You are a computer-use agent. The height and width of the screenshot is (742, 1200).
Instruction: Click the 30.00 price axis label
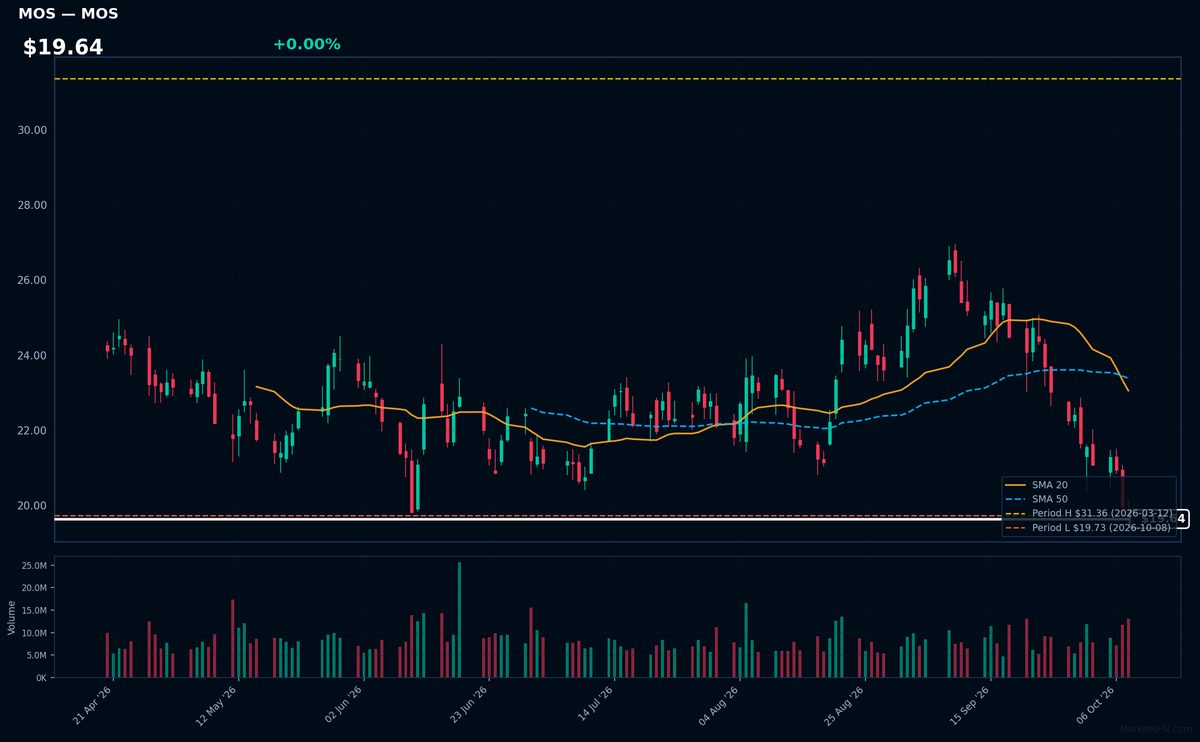click(x=33, y=130)
